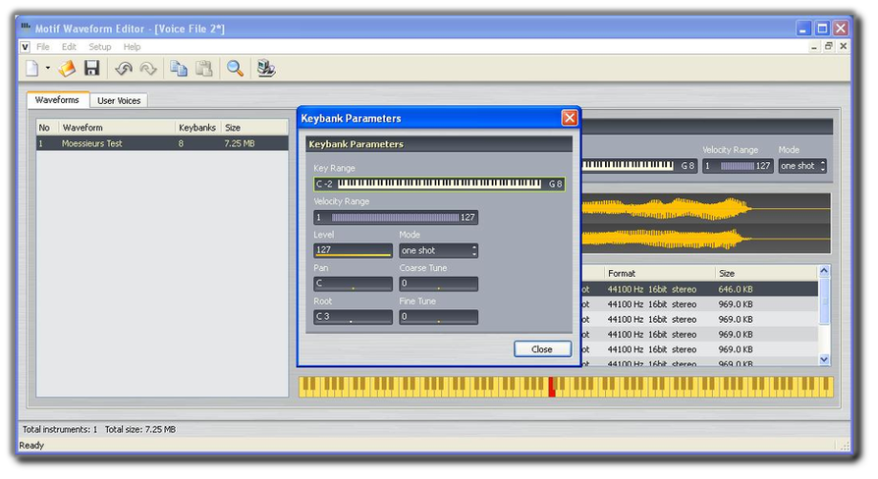The width and height of the screenshot is (878, 479).
Task: Click the red highlighted key on yellow keyboard
Action: [552, 387]
